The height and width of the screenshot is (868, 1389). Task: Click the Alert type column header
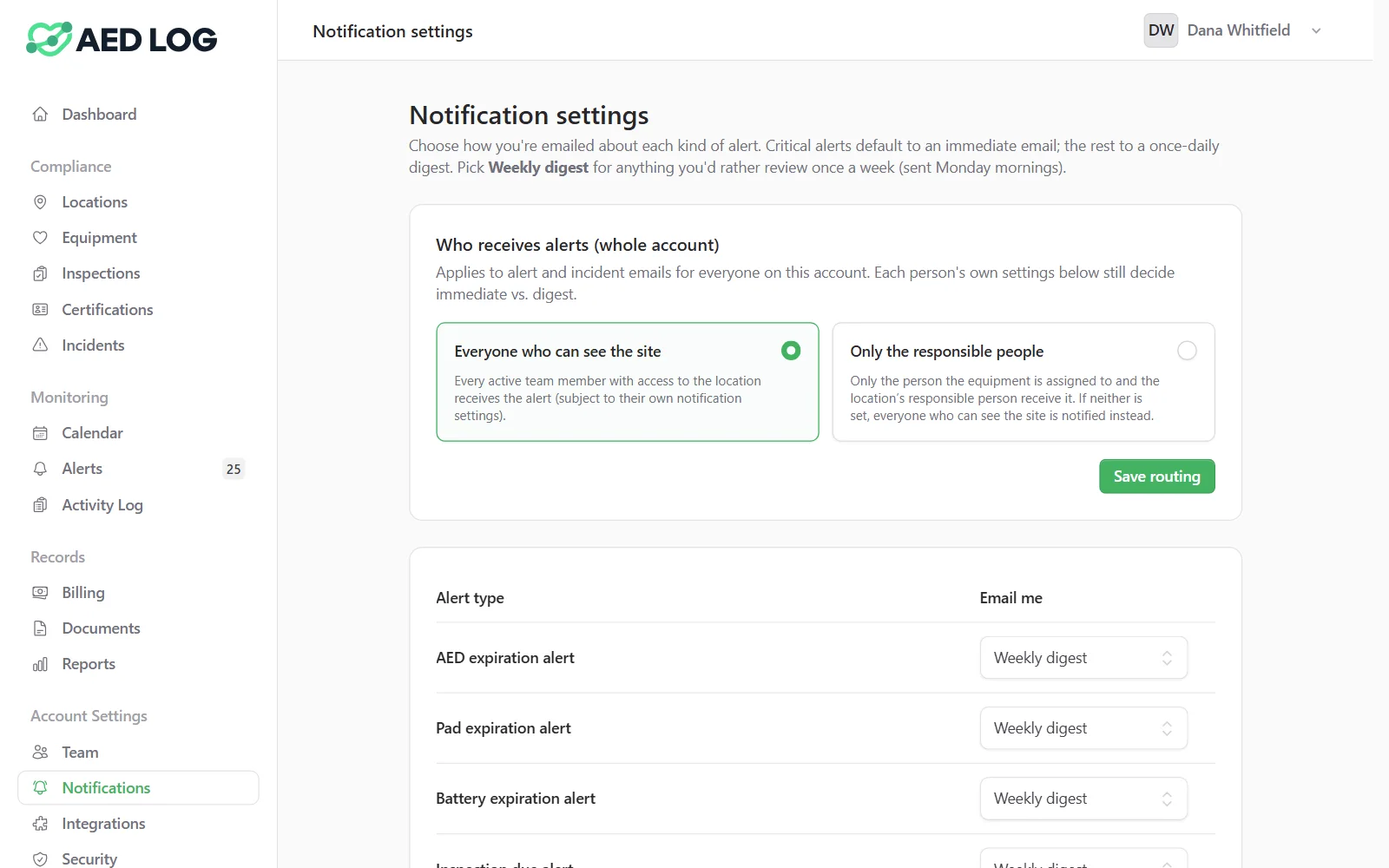(470, 598)
